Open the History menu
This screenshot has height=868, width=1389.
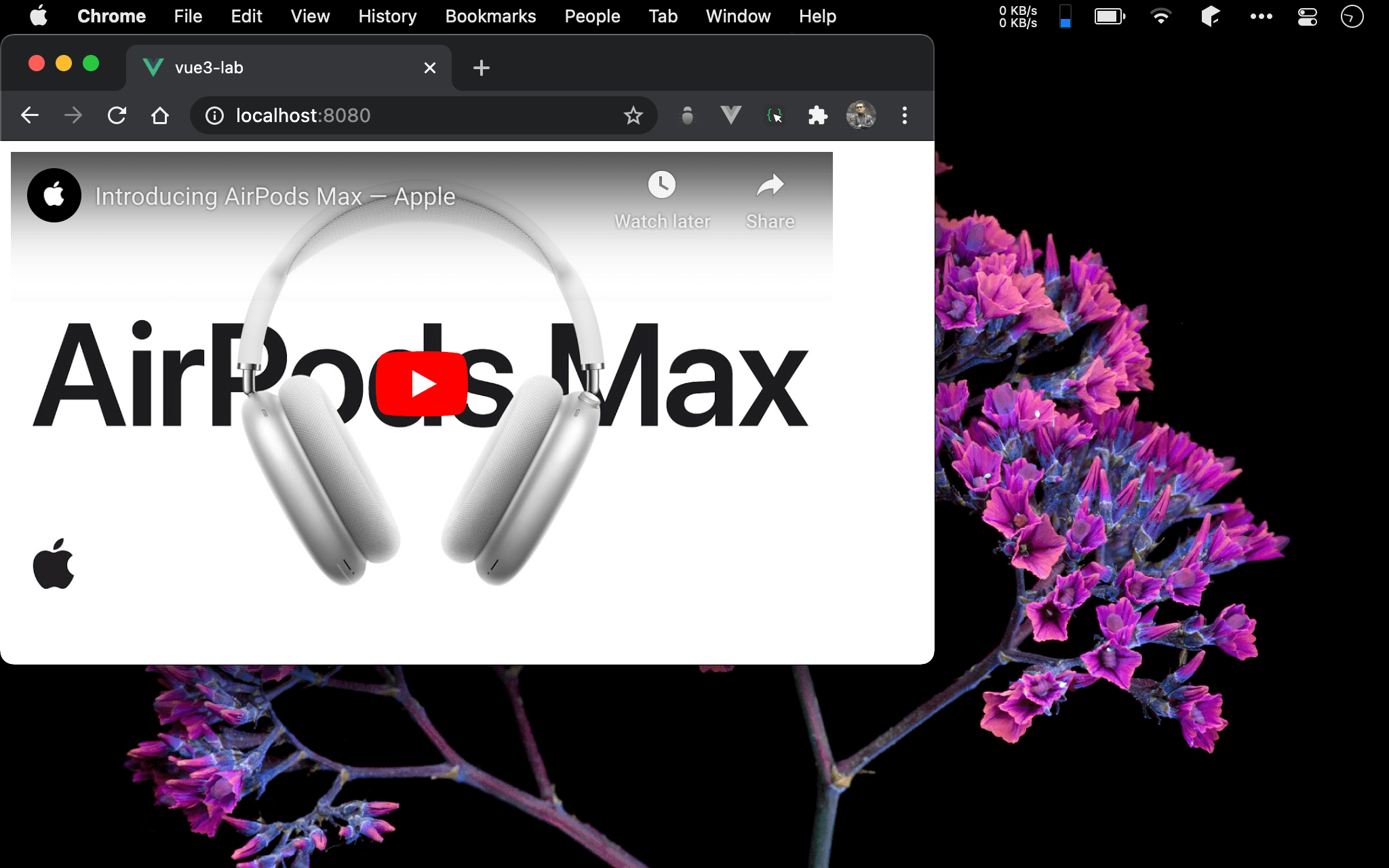point(387,16)
